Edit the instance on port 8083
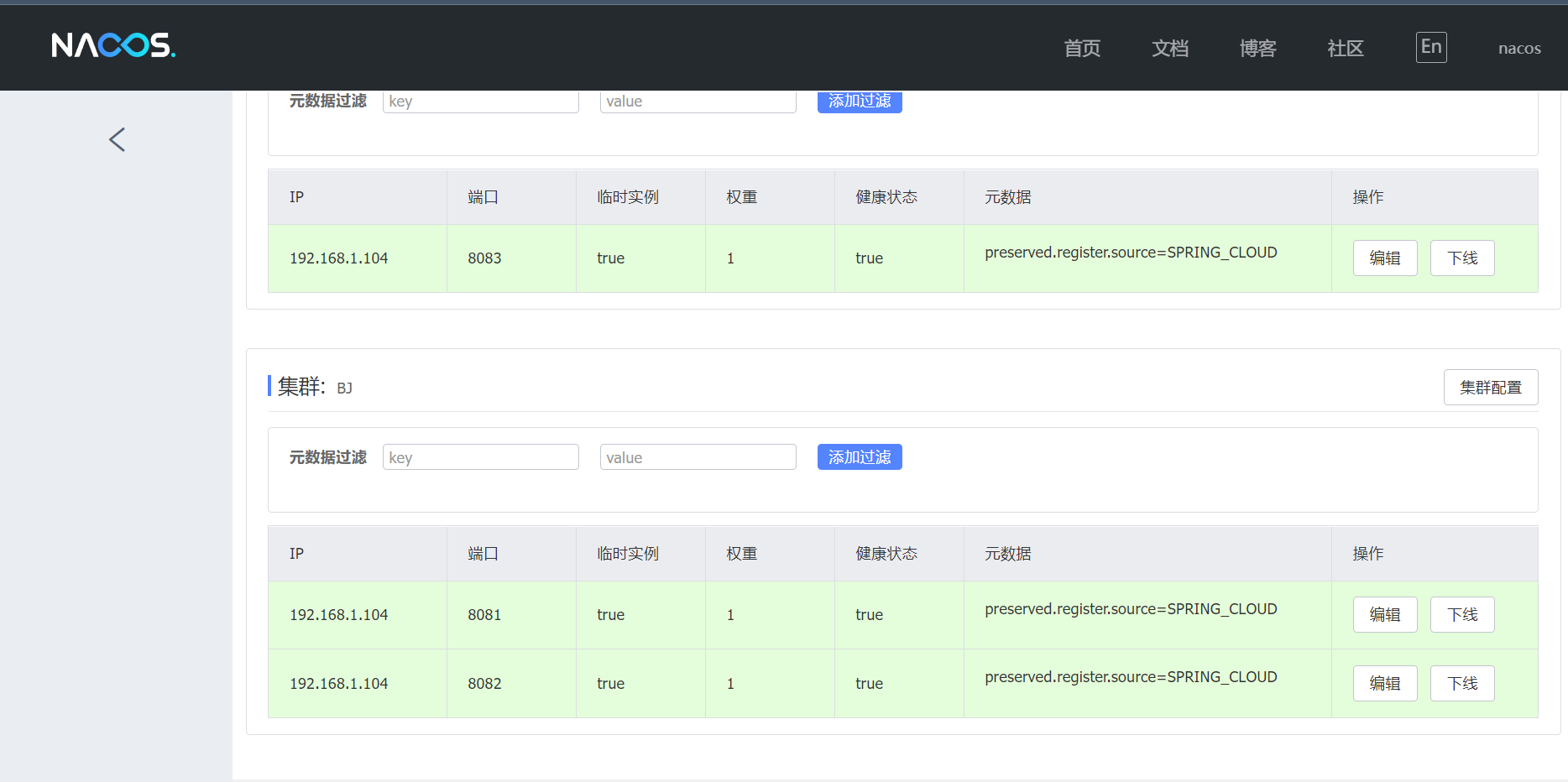The height and width of the screenshot is (782, 1568). tap(1384, 258)
